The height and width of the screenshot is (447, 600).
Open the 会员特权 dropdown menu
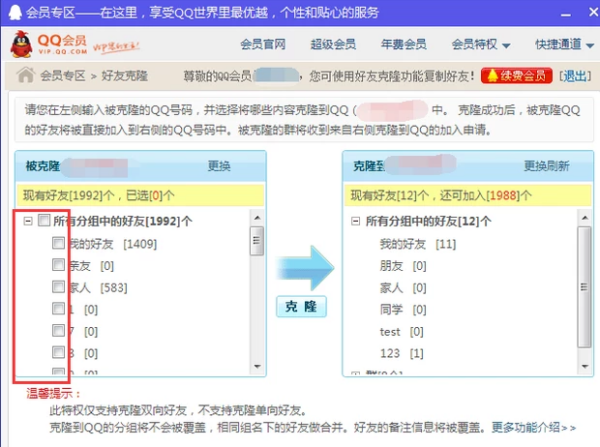coord(481,44)
